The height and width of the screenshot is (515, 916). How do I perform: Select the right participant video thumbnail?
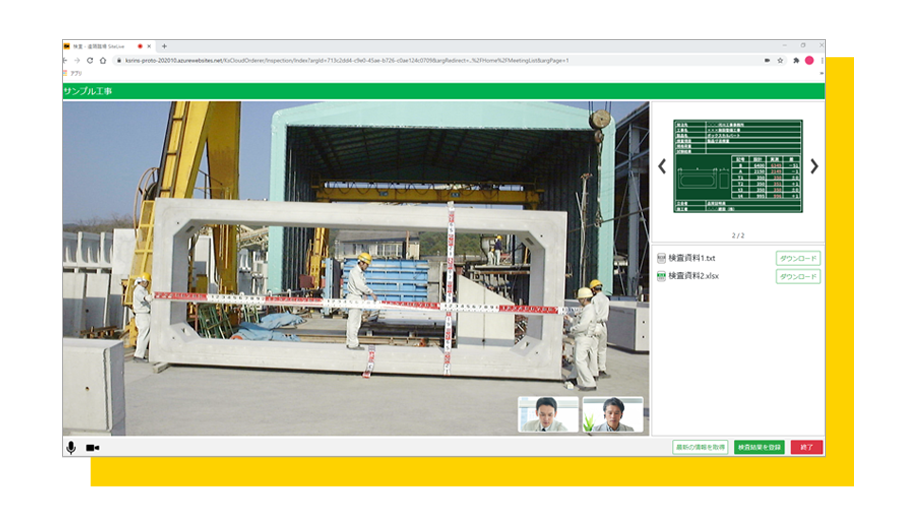612,415
